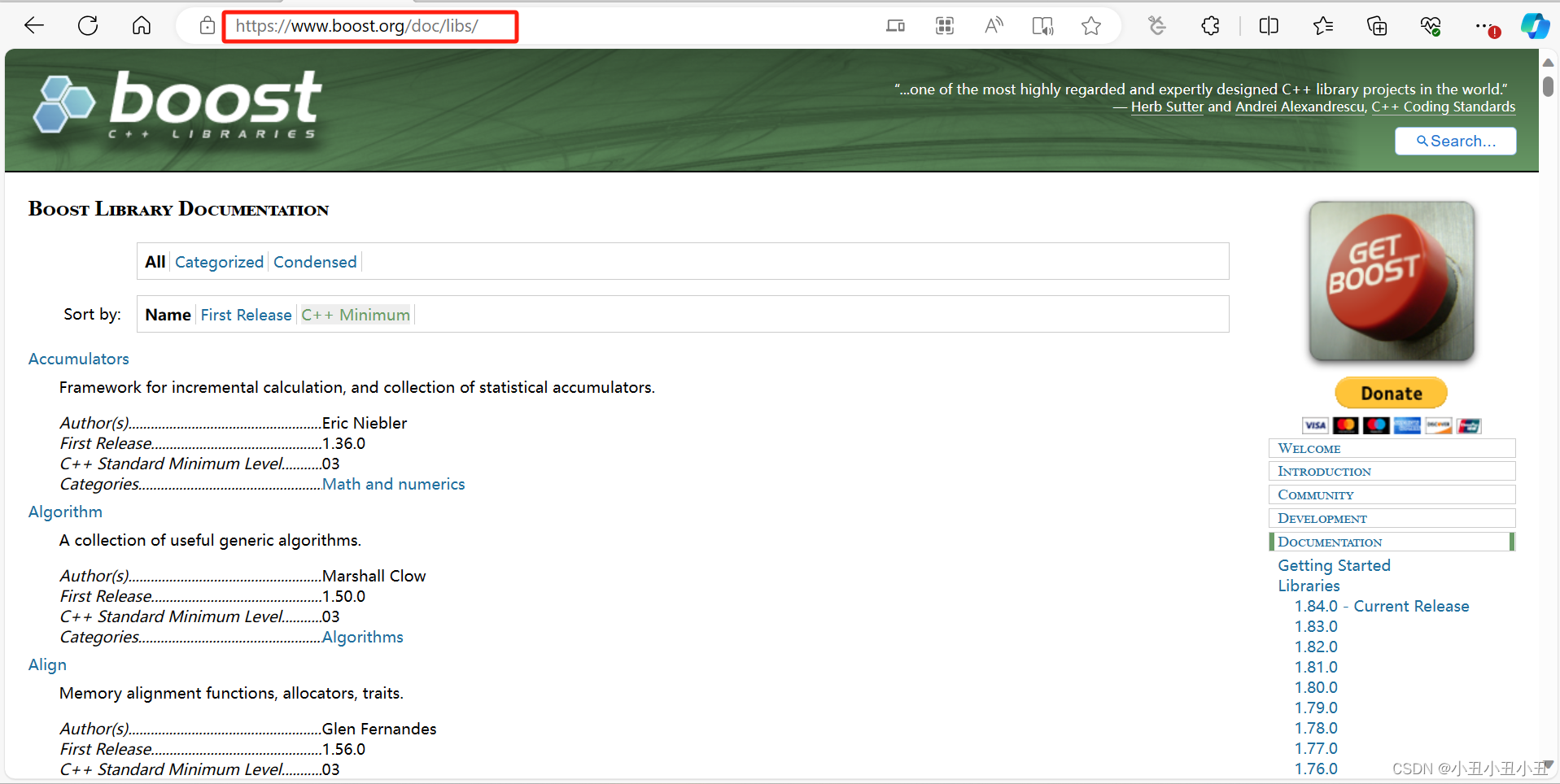This screenshot has height=784, width=1560.
Task: Open 1.84.0 - Current Release docs
Action: pyautogui.click(x=1382, y=606)
